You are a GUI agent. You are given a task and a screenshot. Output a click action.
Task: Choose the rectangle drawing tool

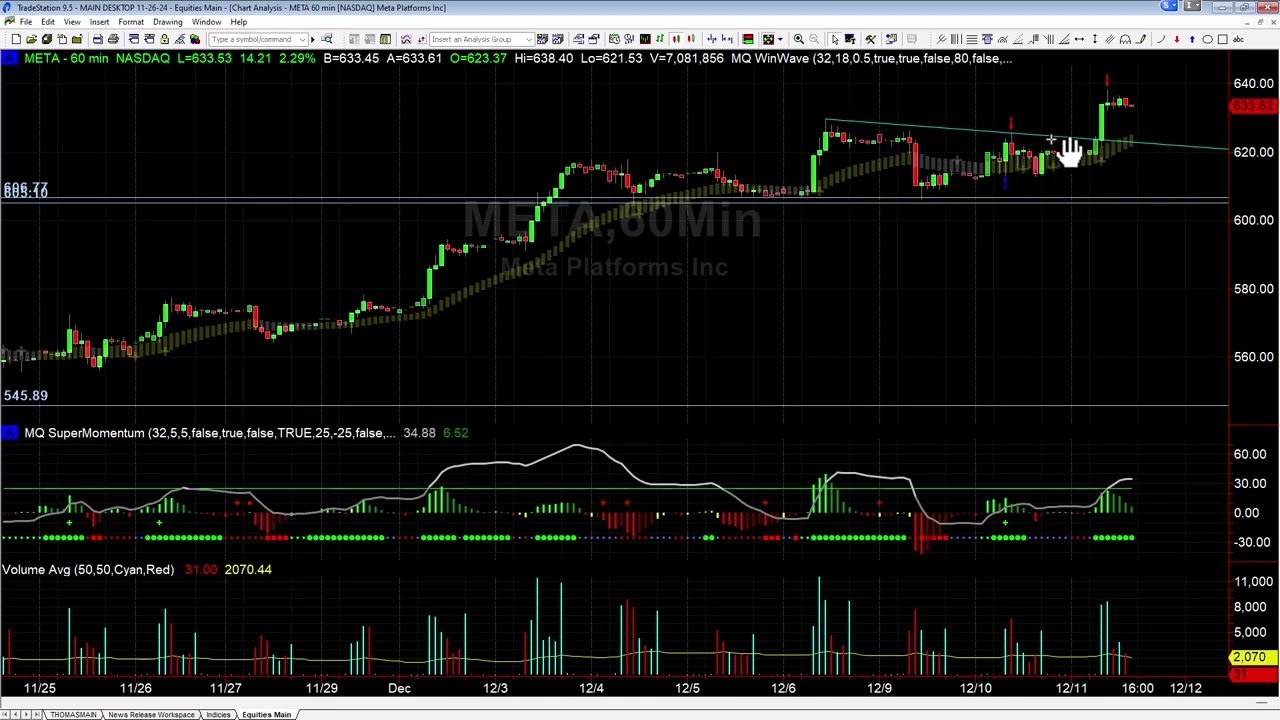click(x=1222, y=39)
